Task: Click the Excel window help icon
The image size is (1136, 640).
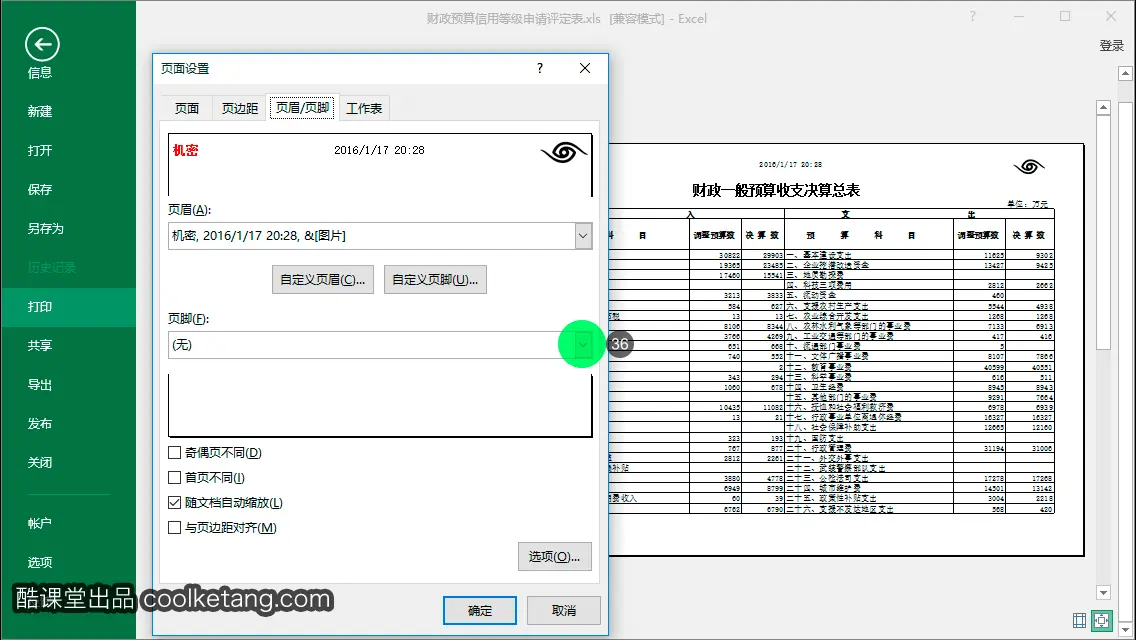Action: [x=972, y=17]
